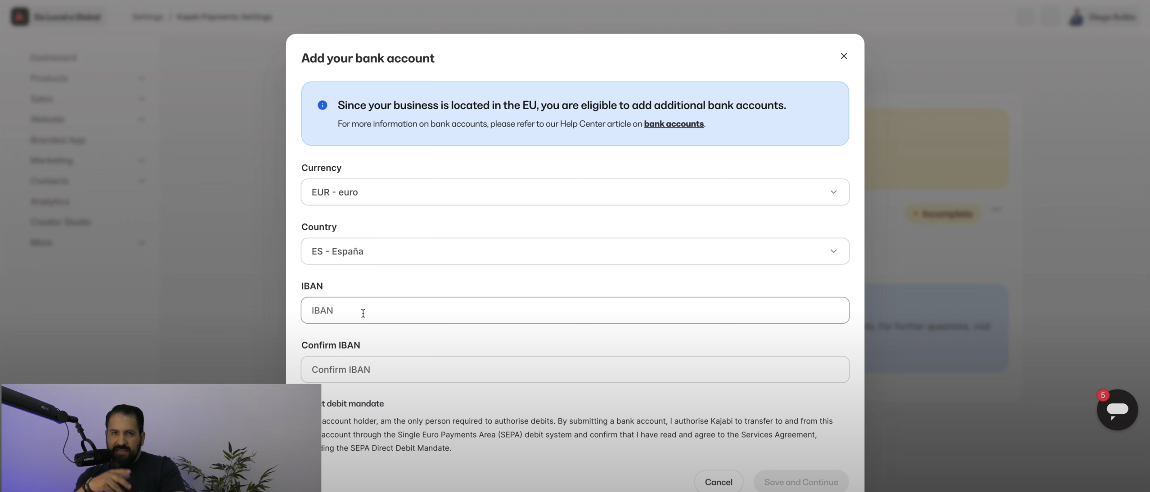Open Marketing in the sidebar

(x=51, y=161)
